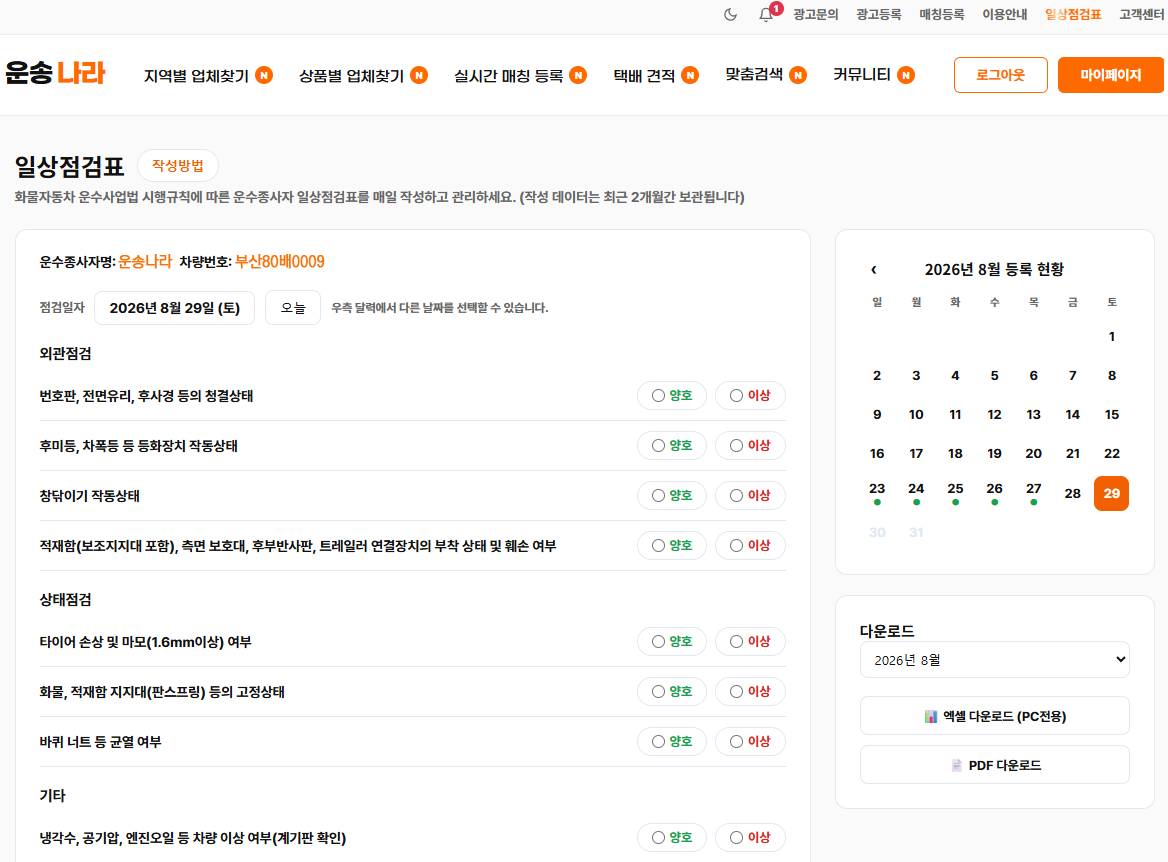Image resolution: width=1168 pixels, height=862 pixels.
Task: Click the 점검일자 date field
Action: (x=174, y=308)
